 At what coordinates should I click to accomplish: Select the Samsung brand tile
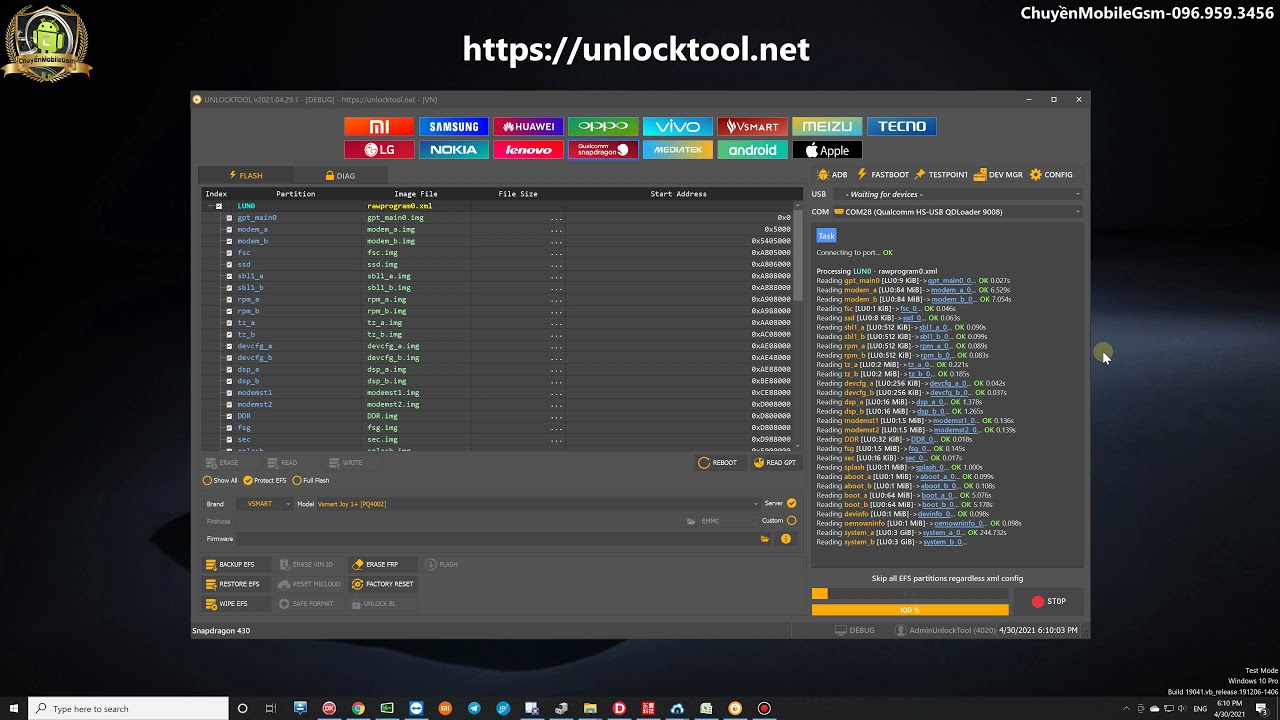coord(454,126)
